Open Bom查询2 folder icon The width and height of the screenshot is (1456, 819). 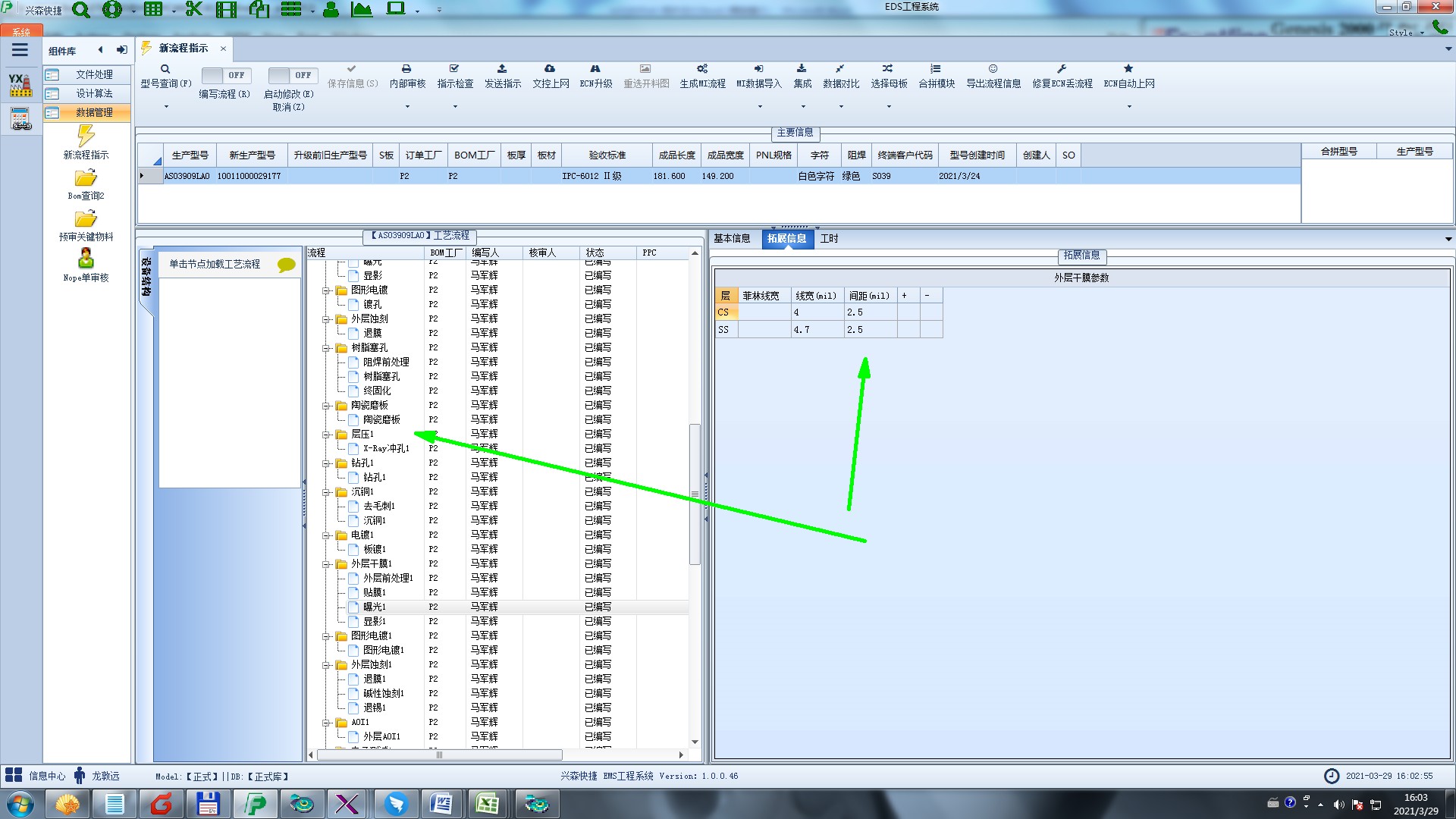coord(86,178)
